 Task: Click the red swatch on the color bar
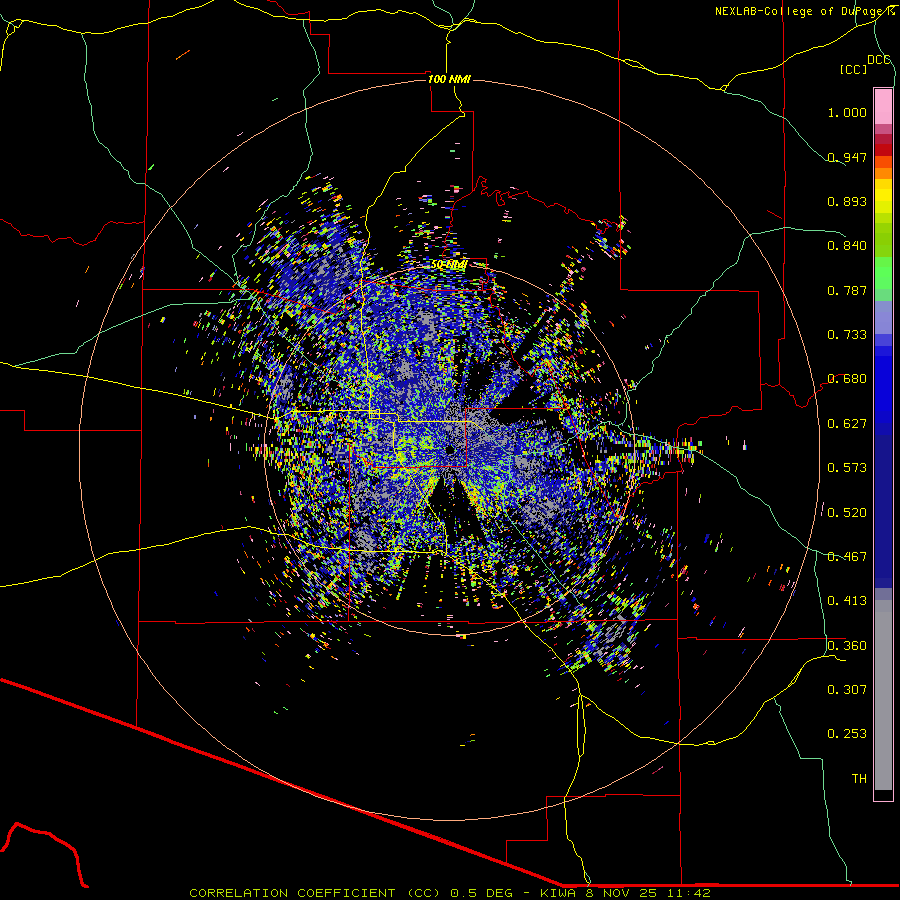[x=883, y=150]
